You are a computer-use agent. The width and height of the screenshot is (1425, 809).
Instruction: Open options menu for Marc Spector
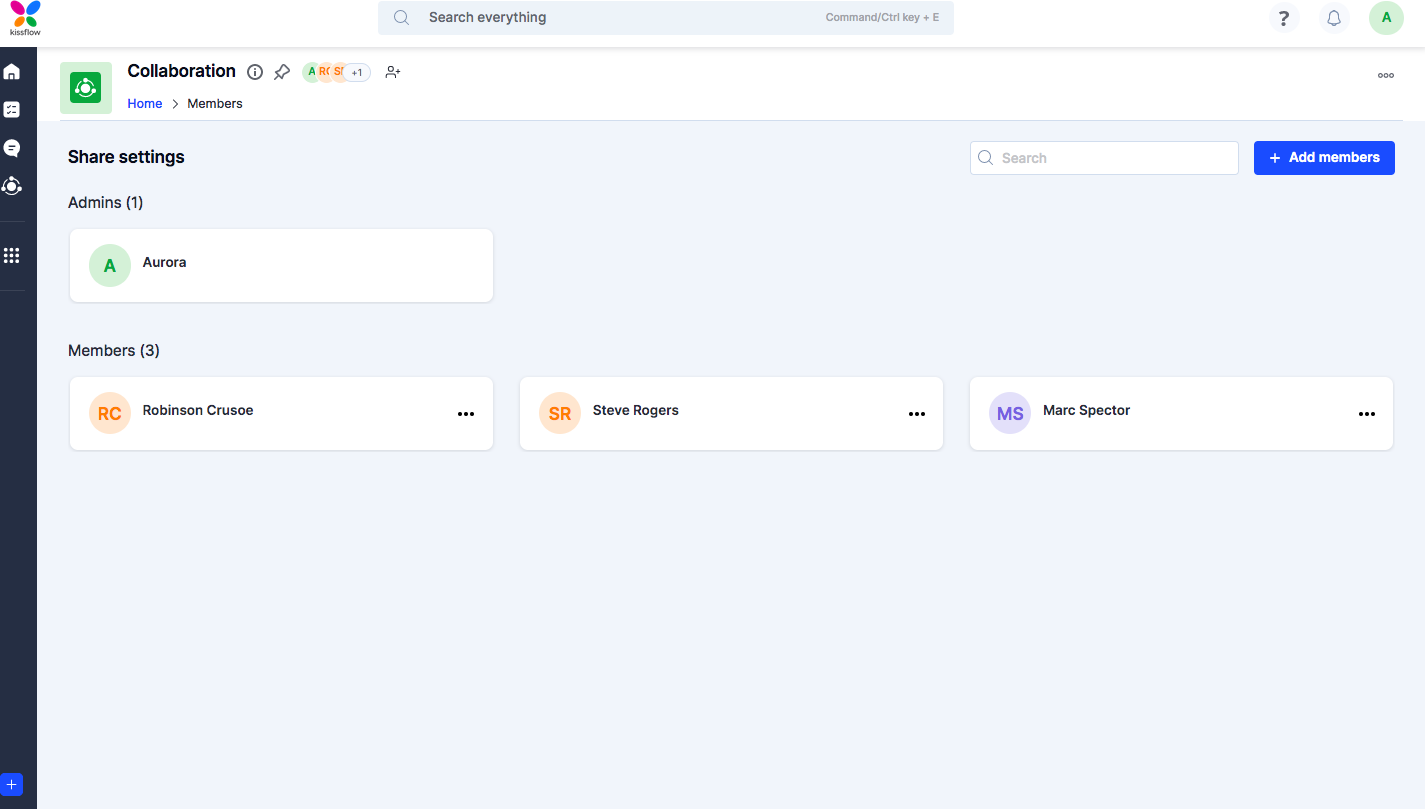click(x=1367, y=414)
